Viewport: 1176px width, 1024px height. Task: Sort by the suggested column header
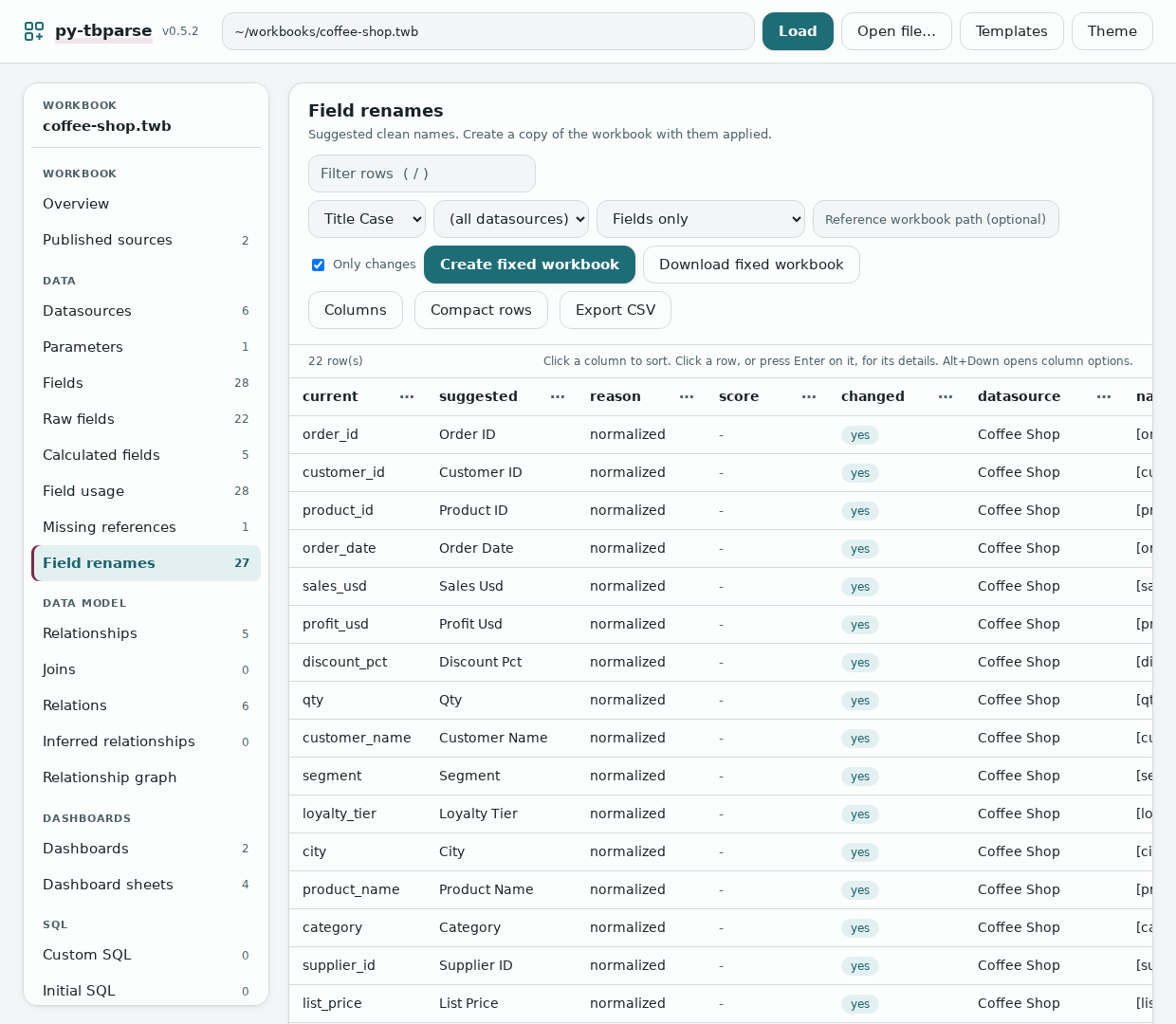click(x=478, y=396)
